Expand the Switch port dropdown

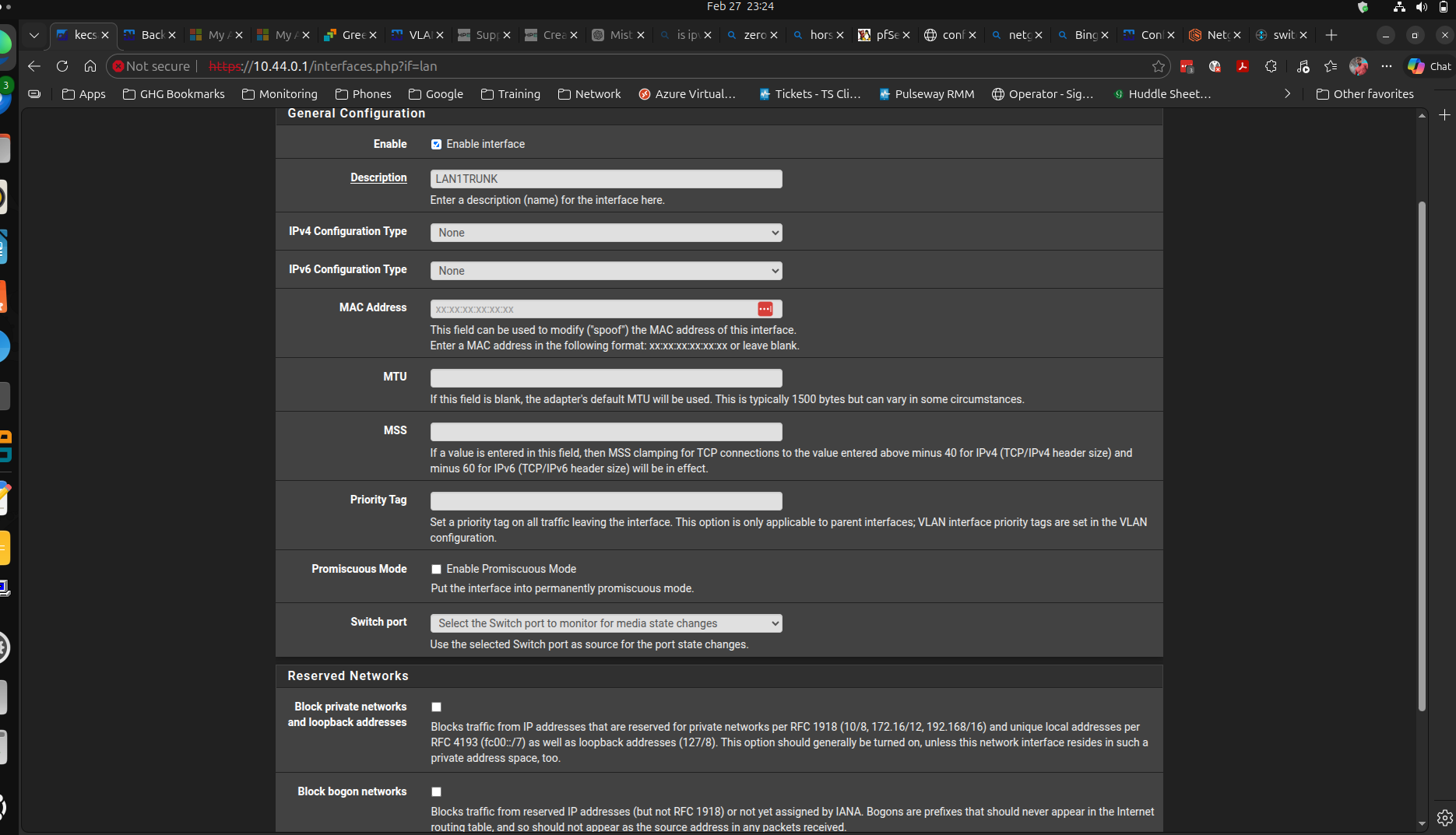[606, 623]
